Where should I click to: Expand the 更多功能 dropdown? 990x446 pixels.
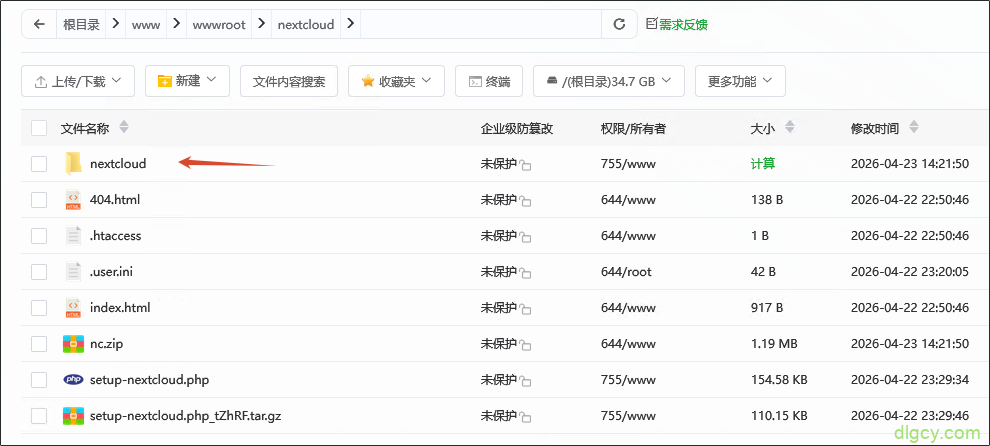pos(740,81)
